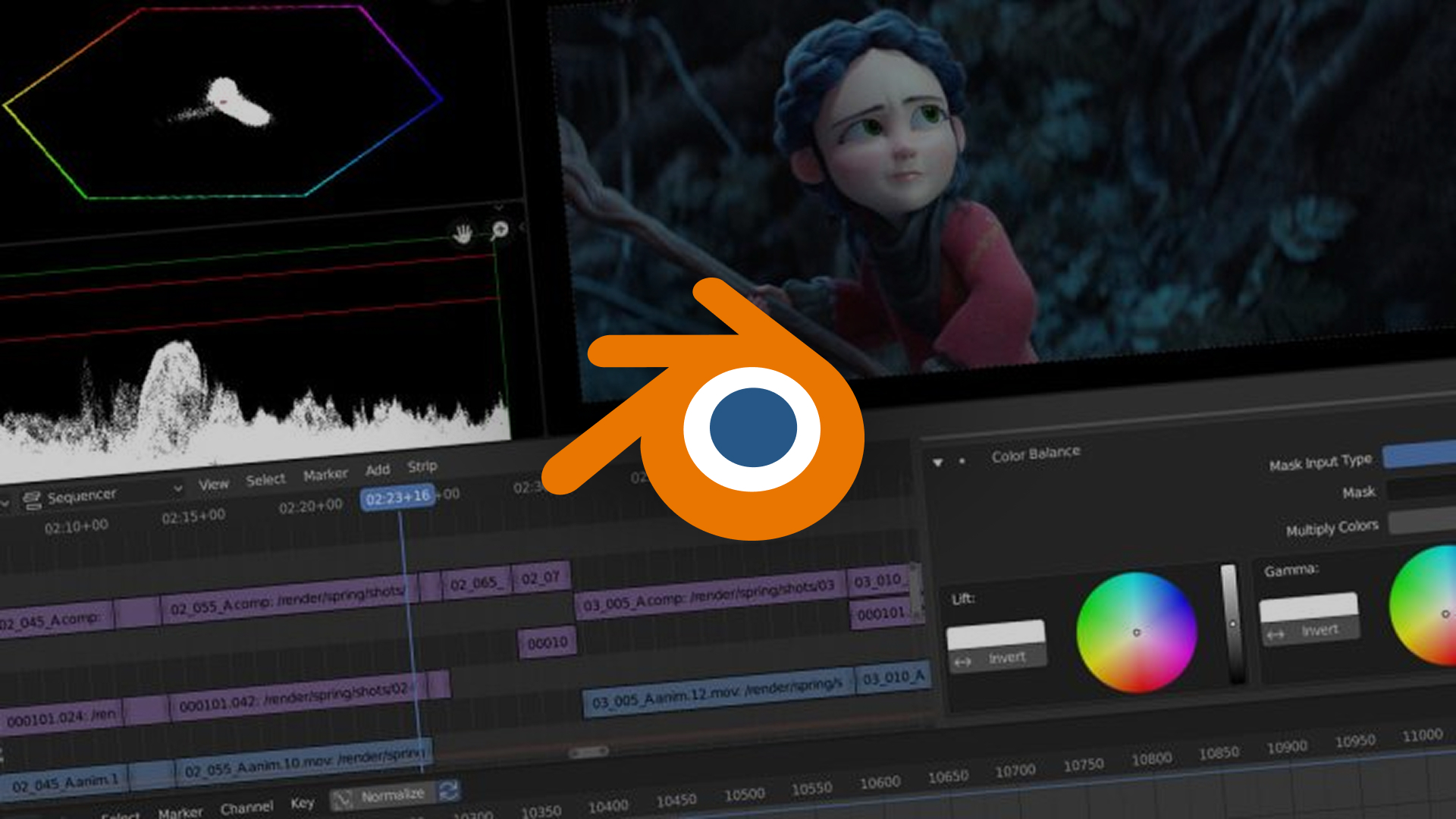Click the Lift vertical brightness slider

coord(1232,623)
